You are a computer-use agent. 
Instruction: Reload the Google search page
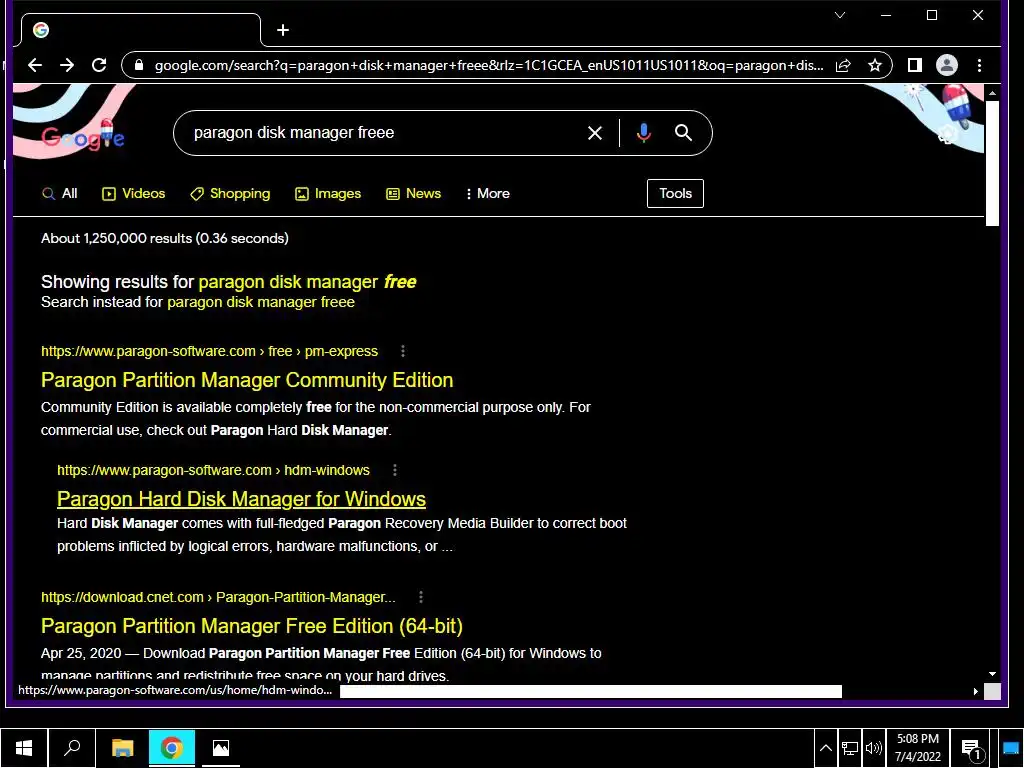point(99,65)
